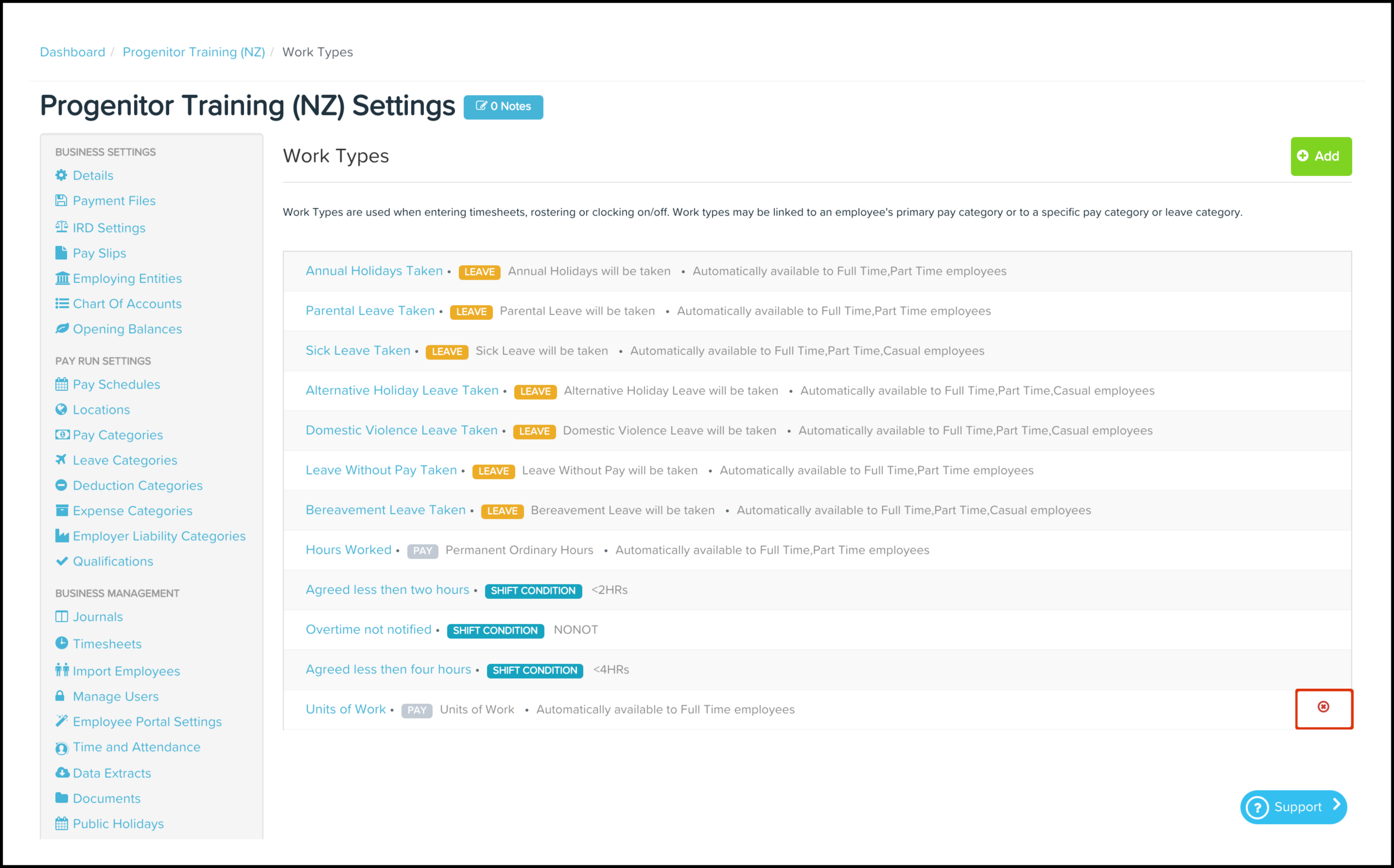Open Annual Holidays Taken work type
This screenshot has width=1394, height=868.
[374, 271]
